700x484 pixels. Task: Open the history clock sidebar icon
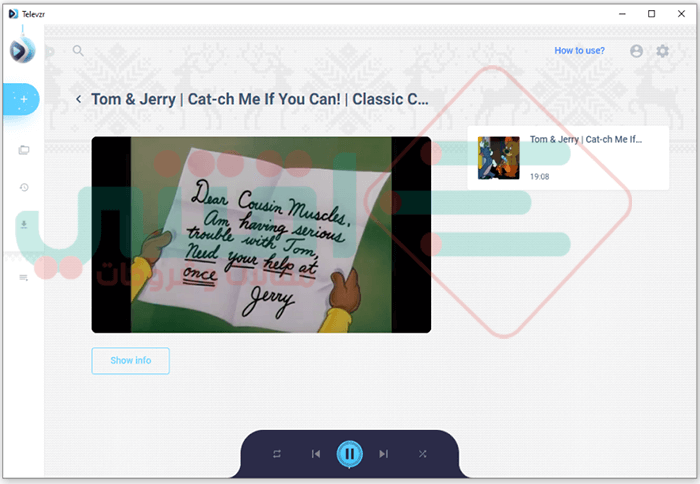[x=24, y=188]
